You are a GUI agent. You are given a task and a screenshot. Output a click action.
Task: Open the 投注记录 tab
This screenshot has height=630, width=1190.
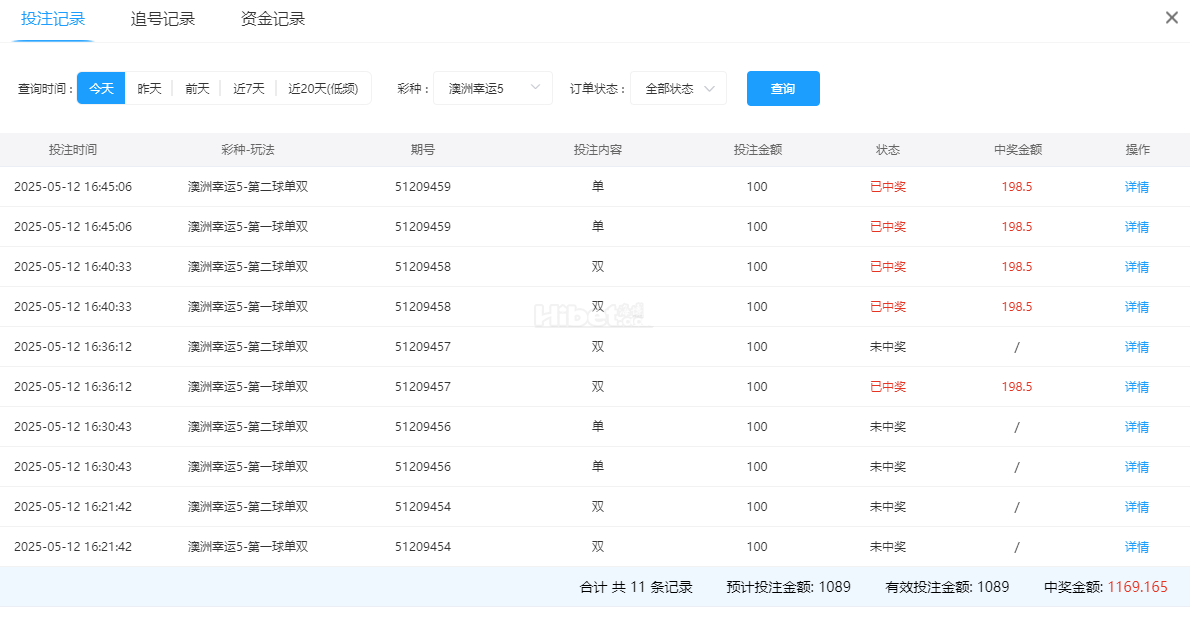click(53, 19)
